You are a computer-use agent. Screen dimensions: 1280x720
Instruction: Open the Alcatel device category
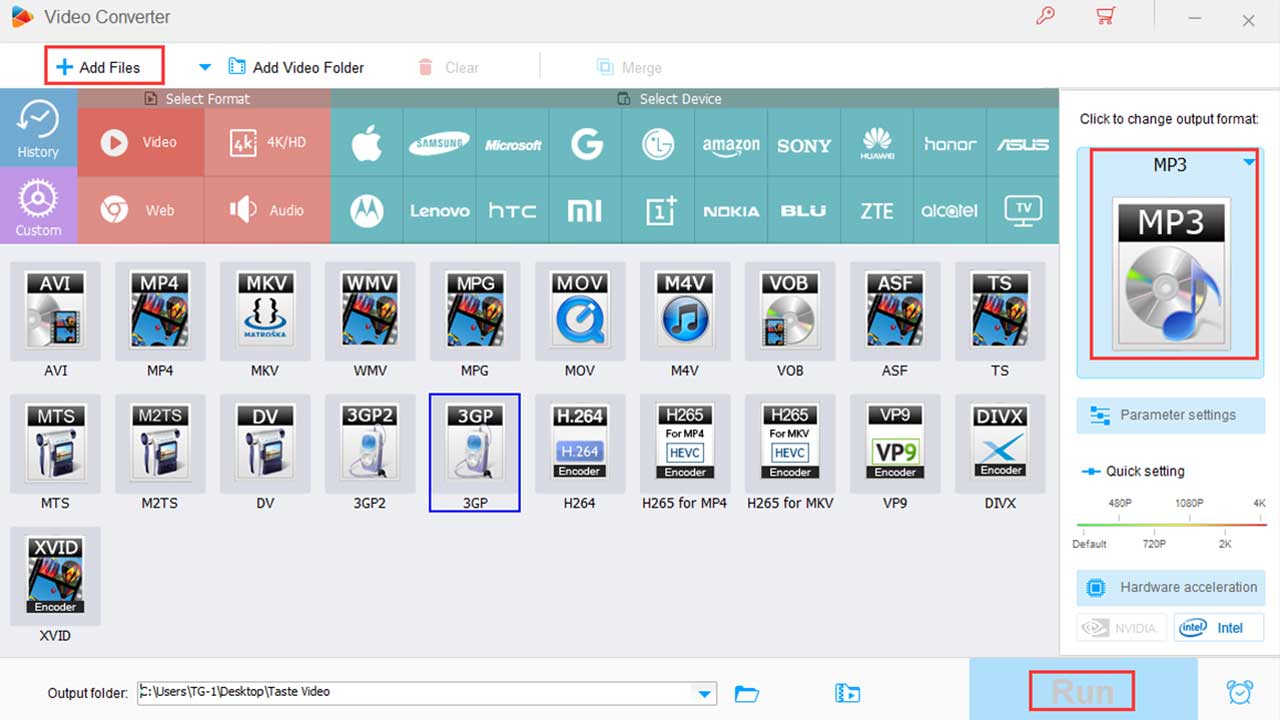(950, 211)
